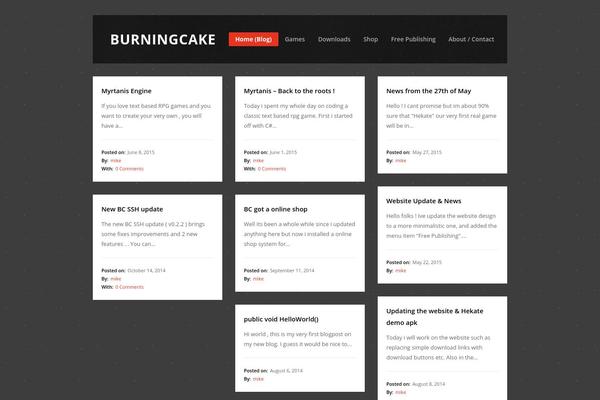Open About / Contact page
The height and width of the screenshot is (400, 600).
pyautogui.click(x=471, y=39)
